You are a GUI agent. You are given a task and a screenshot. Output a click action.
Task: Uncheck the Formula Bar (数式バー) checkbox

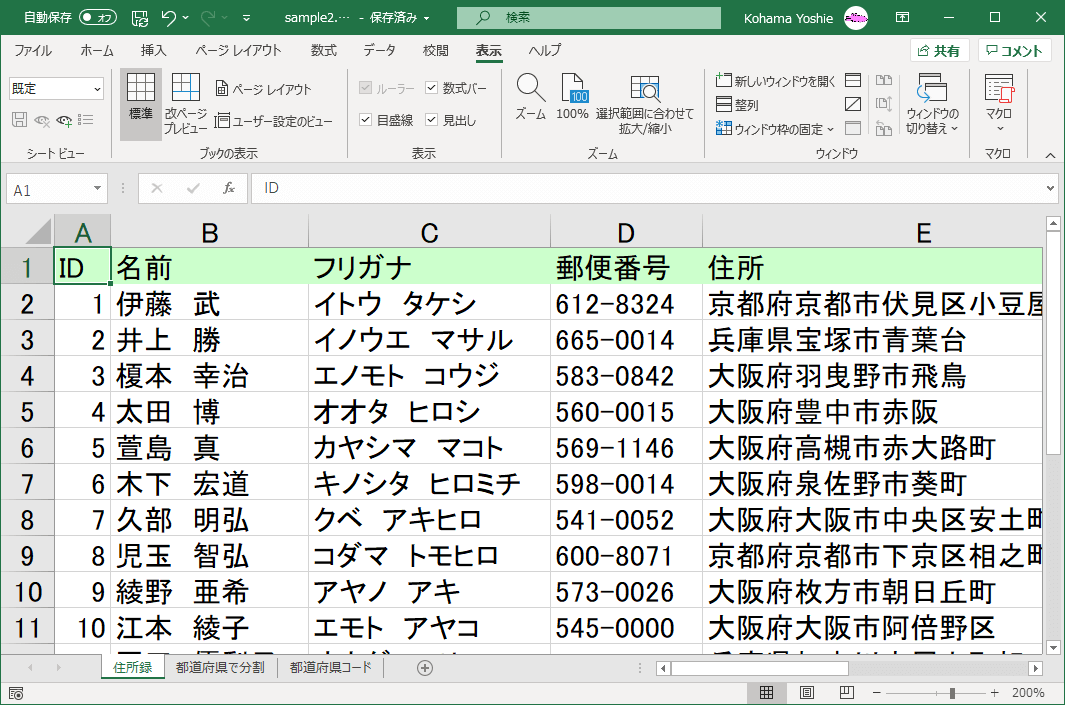coord(431,88)
